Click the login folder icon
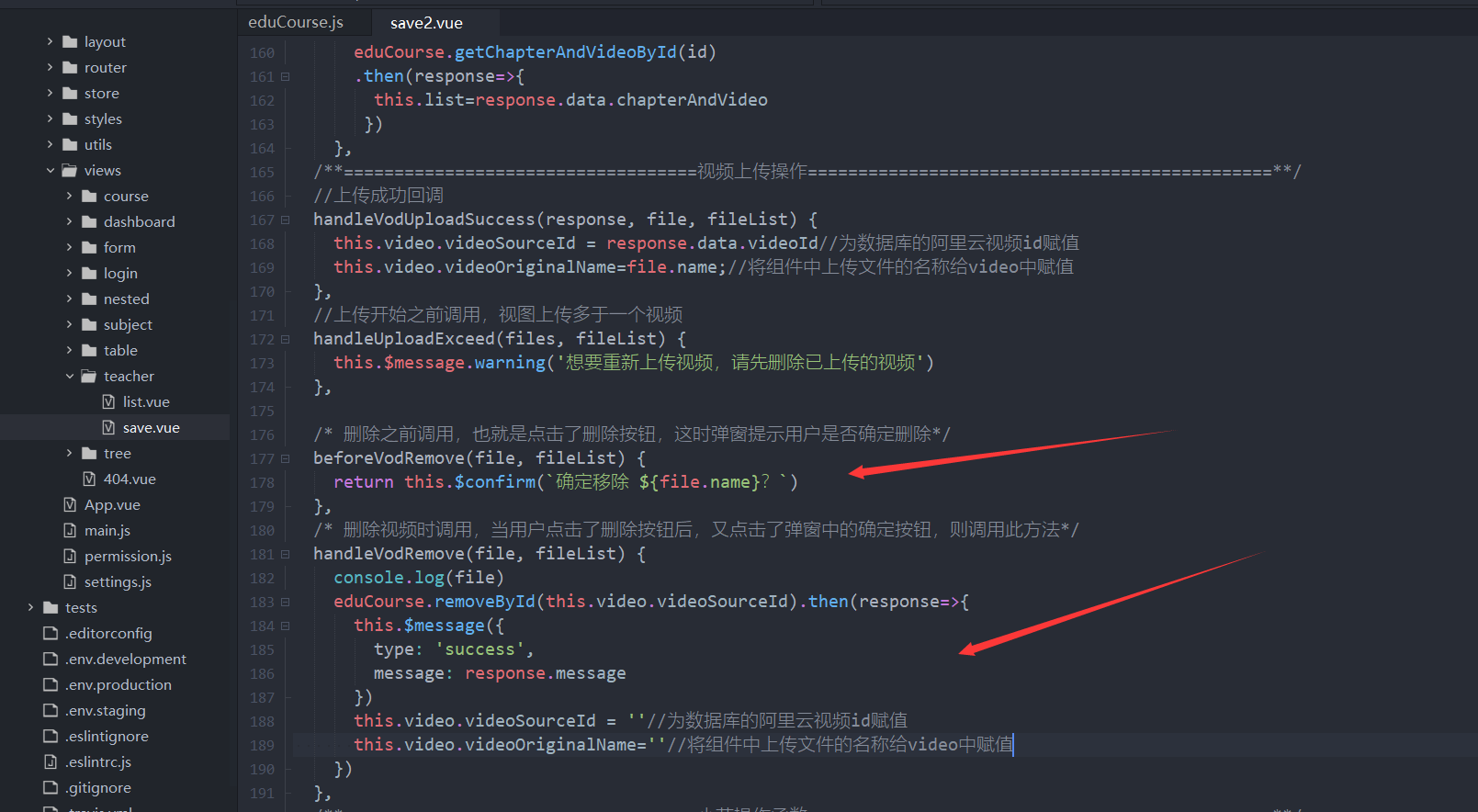This screenshot has height=812, width=1478. [x=89, y=273]
